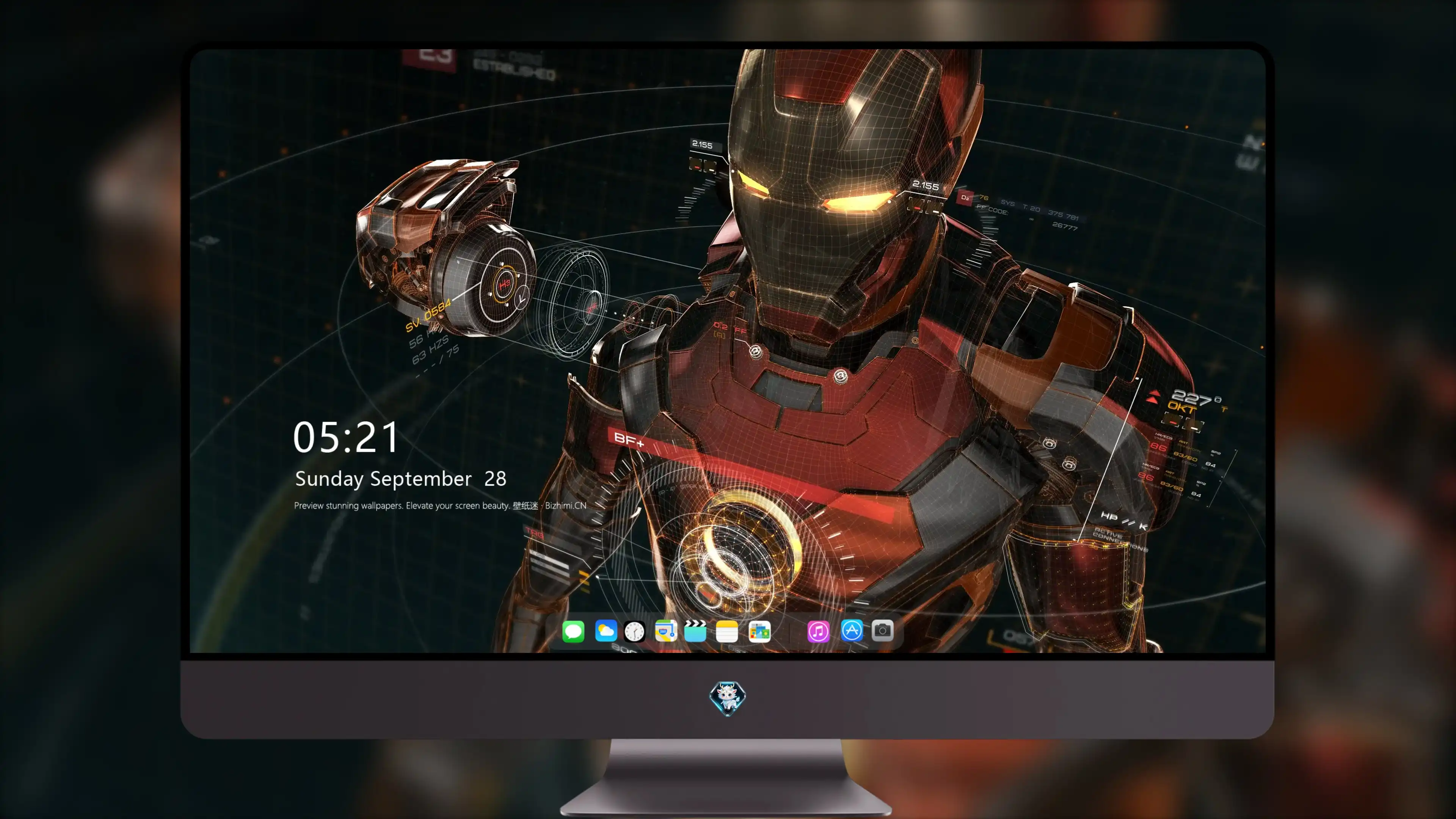Launch the Videos clapperboard app
The width and height of the screenshot is (1456, 819).
pyautogui.click(x=695, y=631)
